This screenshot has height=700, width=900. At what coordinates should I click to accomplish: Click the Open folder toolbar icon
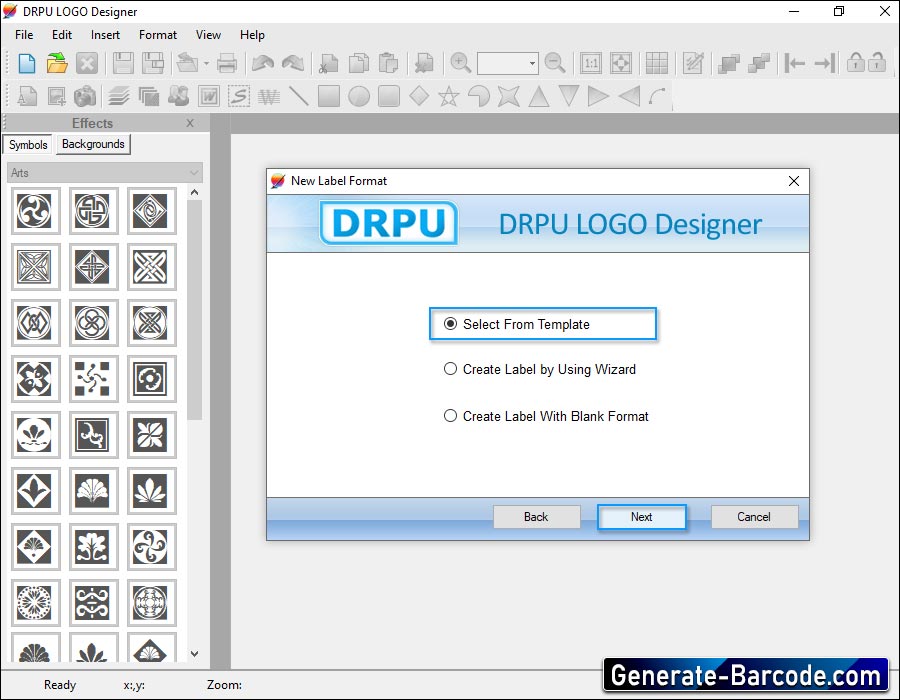(x=57, y=63)
